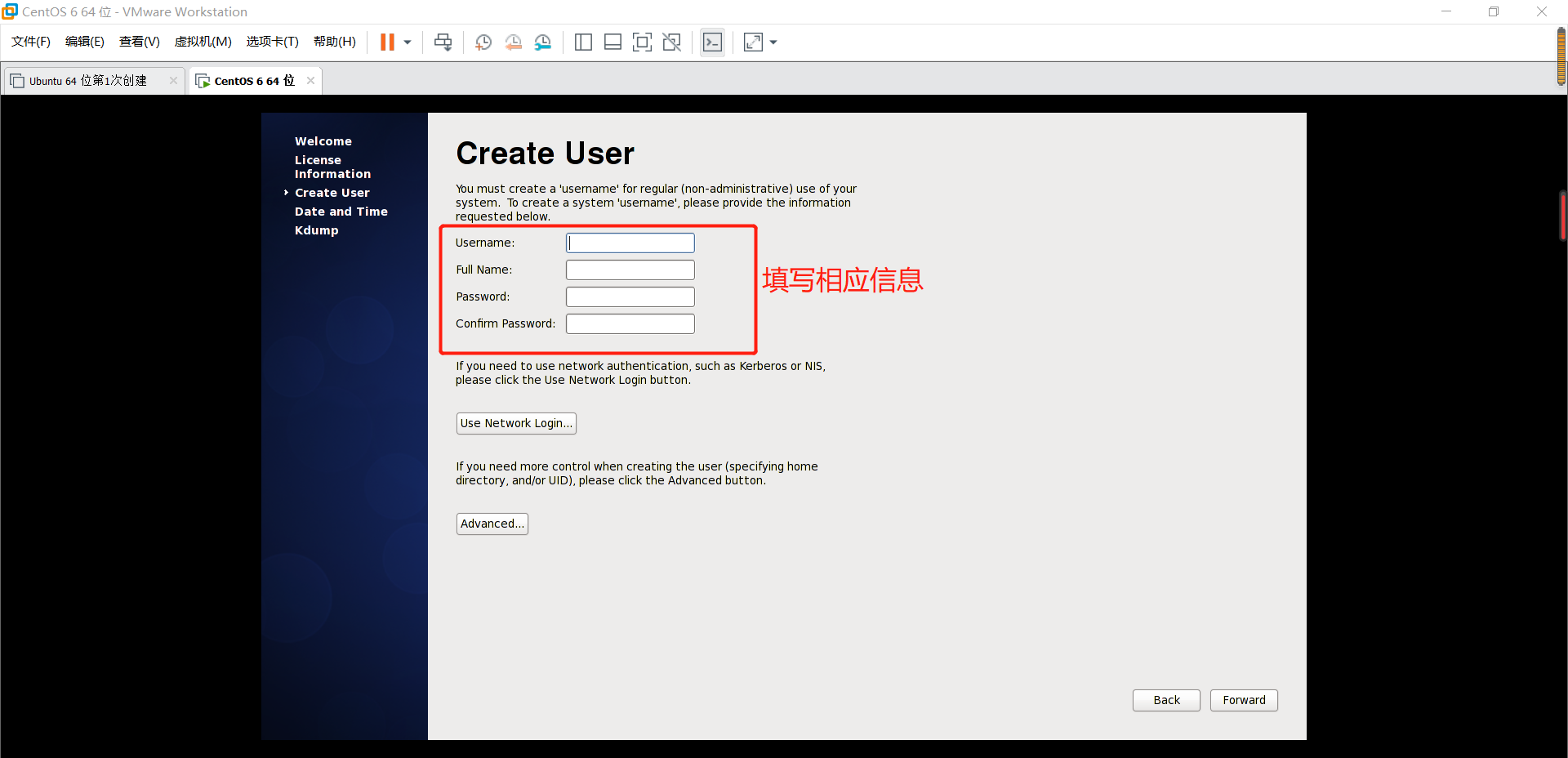Select the CentOS 6 64 位 tab
Viewport: 1568px width, 758px height.
254,81
